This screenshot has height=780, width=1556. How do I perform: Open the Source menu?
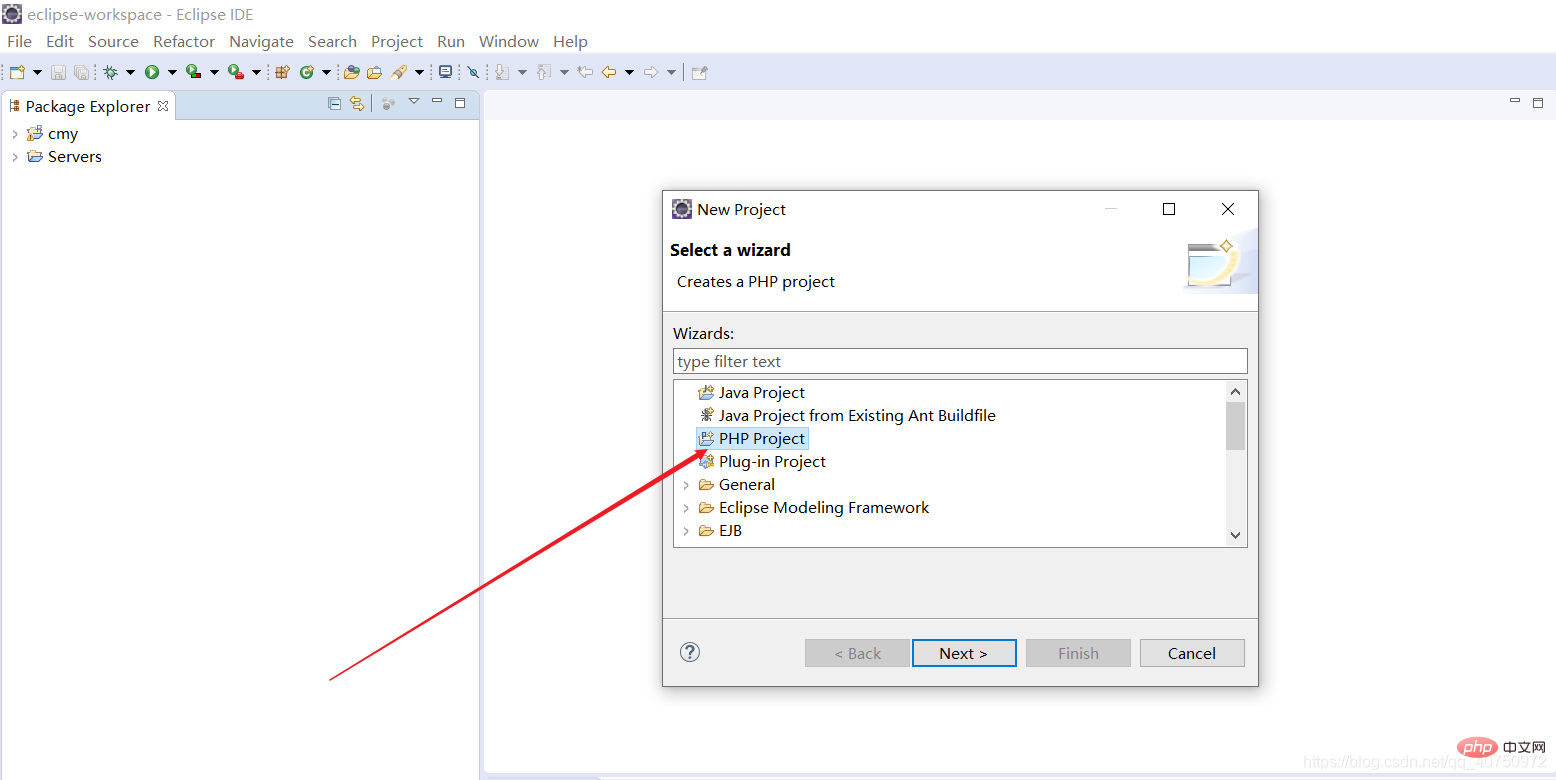(113, 41)
